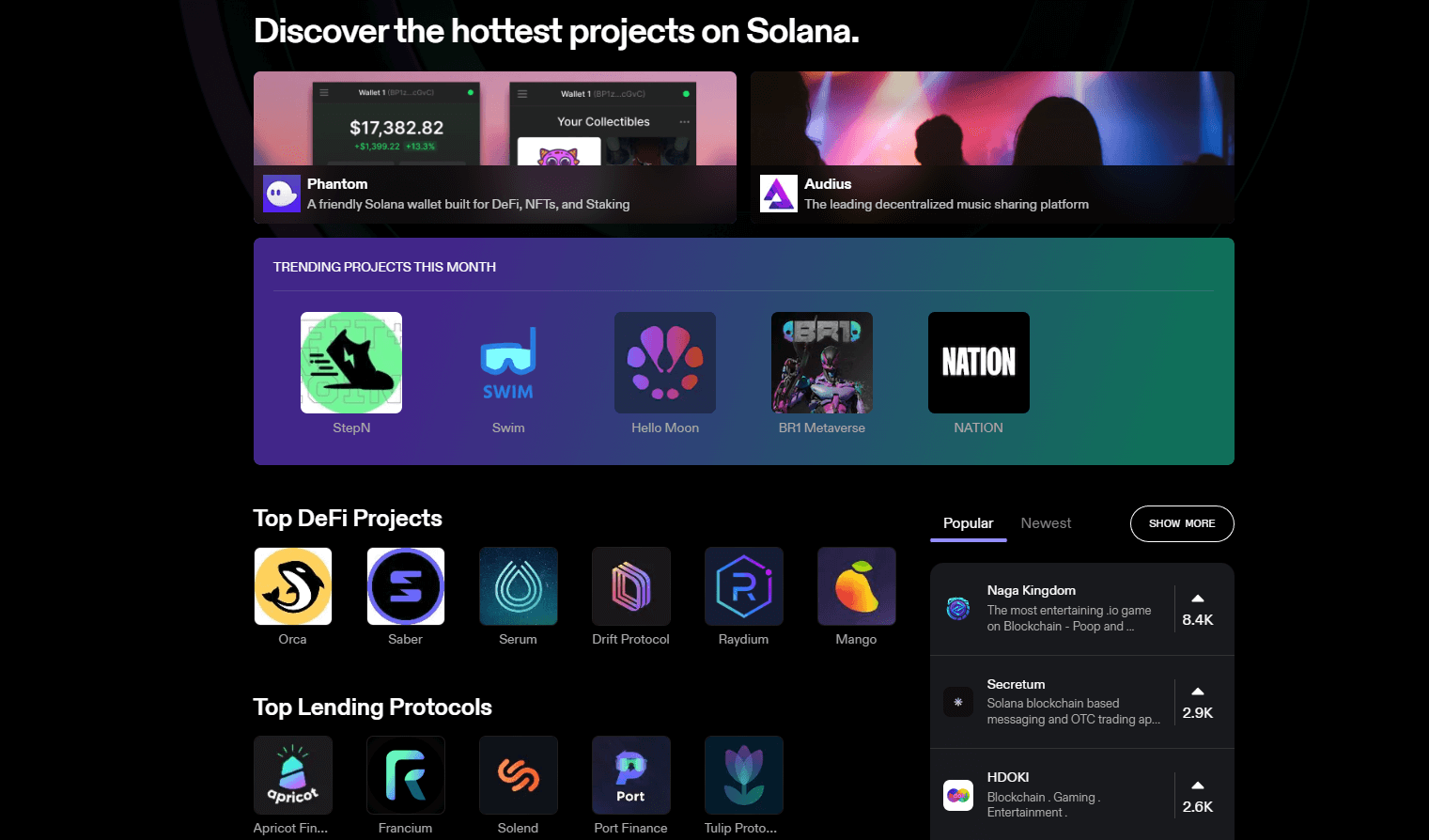The height and width of the screenshot is (840, 1429).
Task: Click the Naga Kingdom logo icon
Action: pos(958,609)
